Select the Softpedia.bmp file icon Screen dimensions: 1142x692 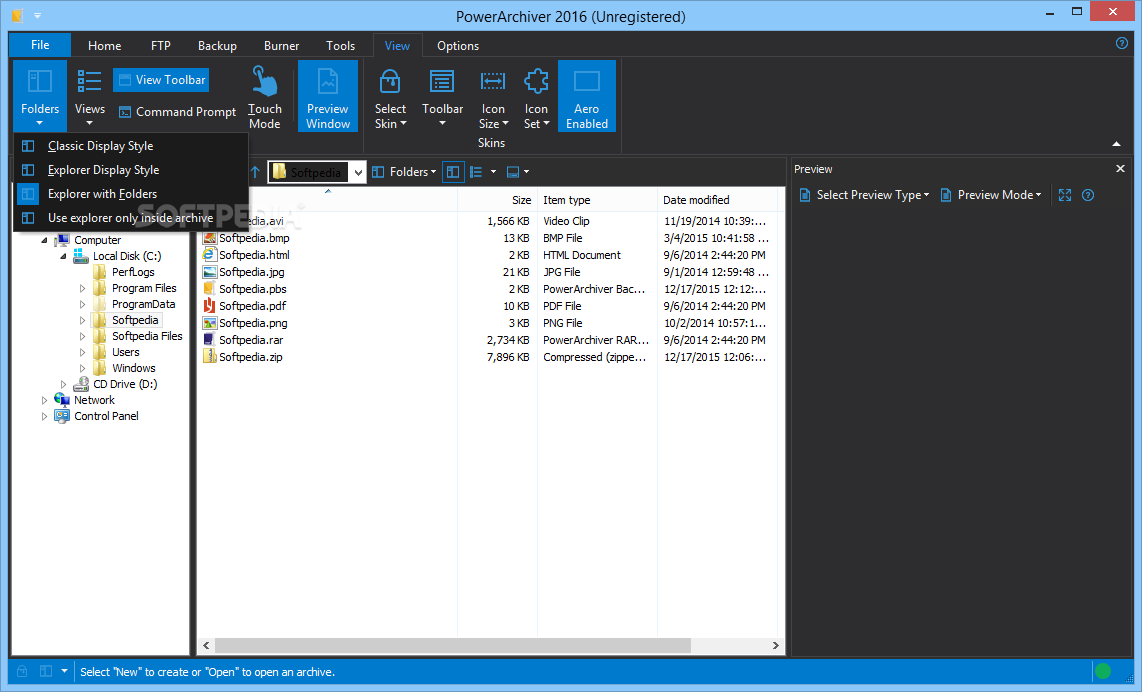[x=210, y=237]
